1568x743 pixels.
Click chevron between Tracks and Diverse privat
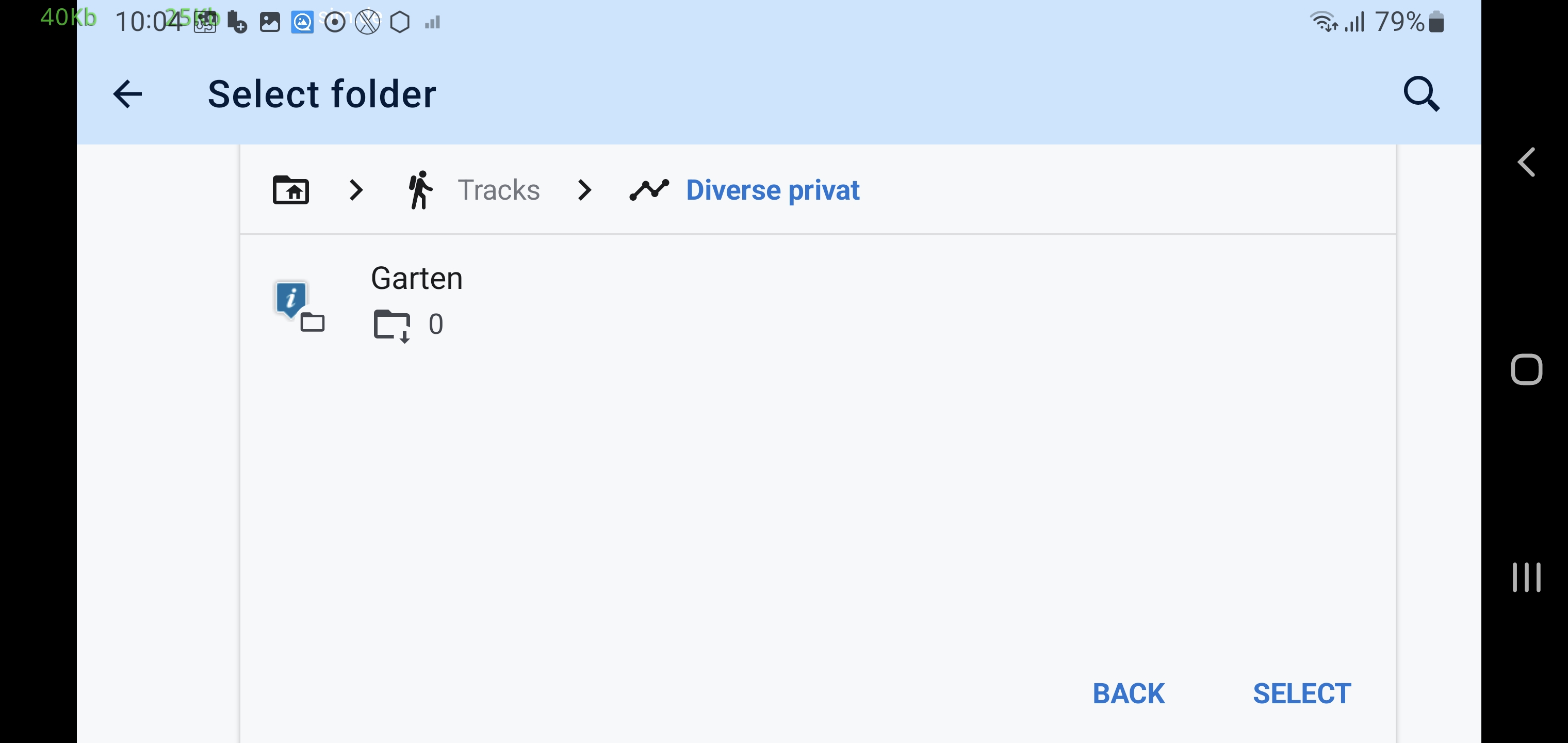[x=584, y=190]
